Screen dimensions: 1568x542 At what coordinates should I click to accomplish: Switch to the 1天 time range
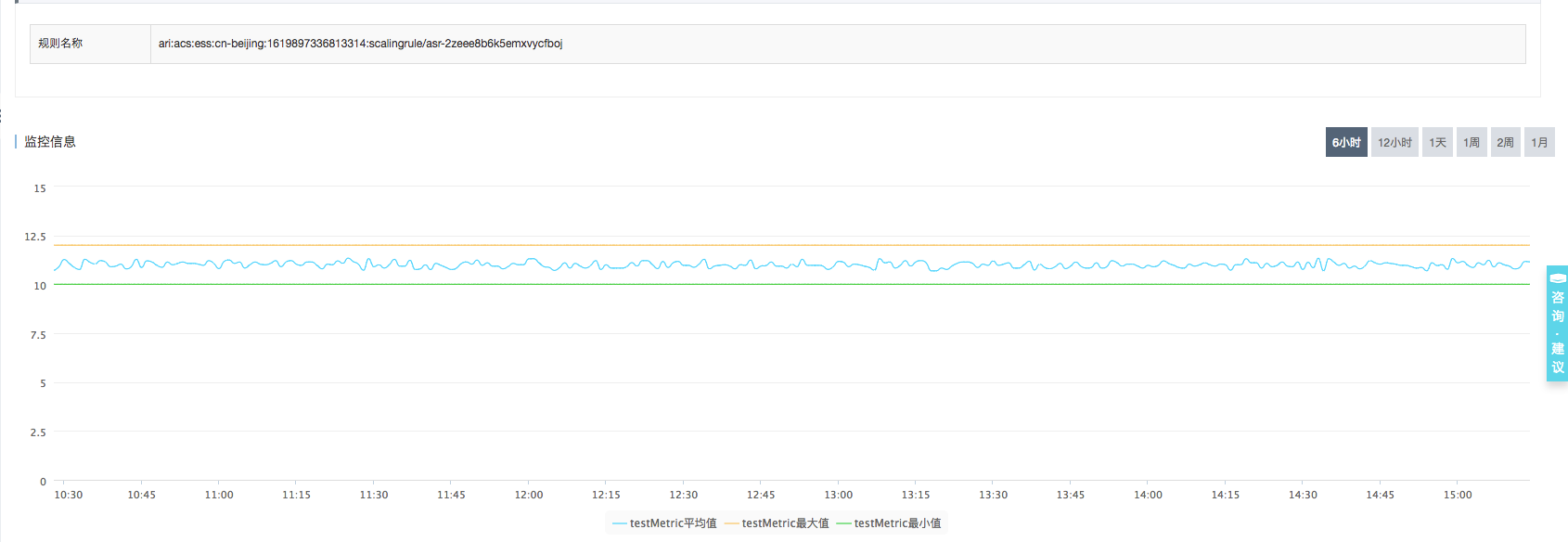1437,142
